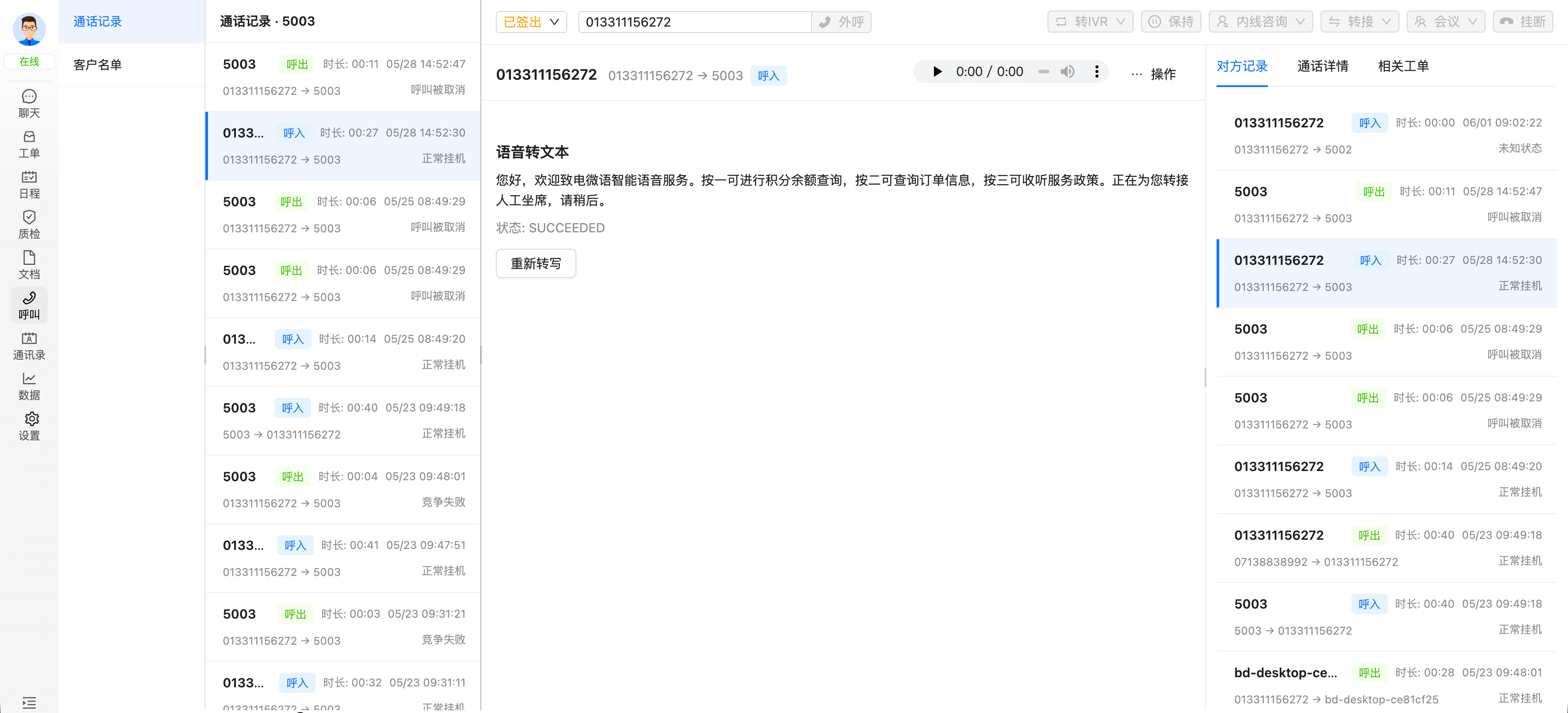Viewport: 1568px width, 713px height.
Task: Open the 06/01 09:02:22 未知状态 record
Action: pyautogui.click(x=1387, y=135)
